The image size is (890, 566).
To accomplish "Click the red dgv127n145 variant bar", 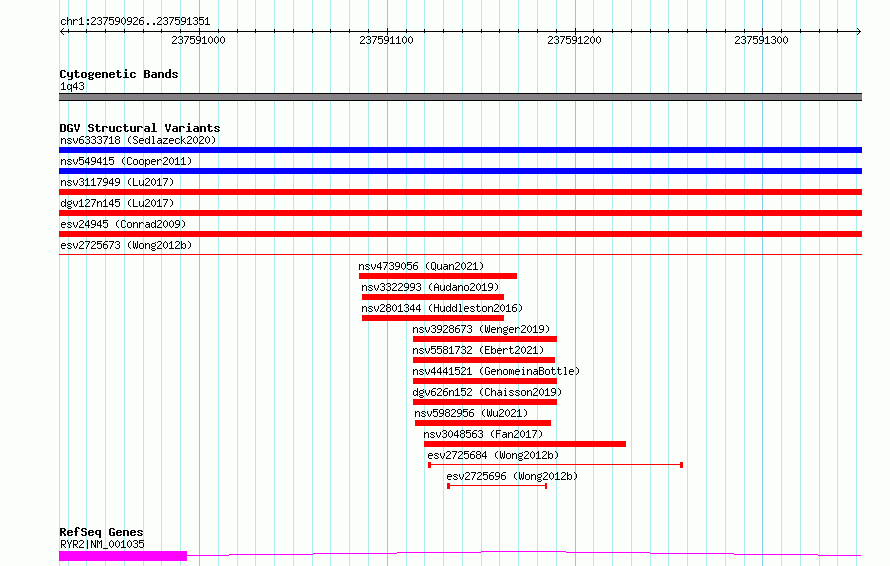I will tap(460, 213).
